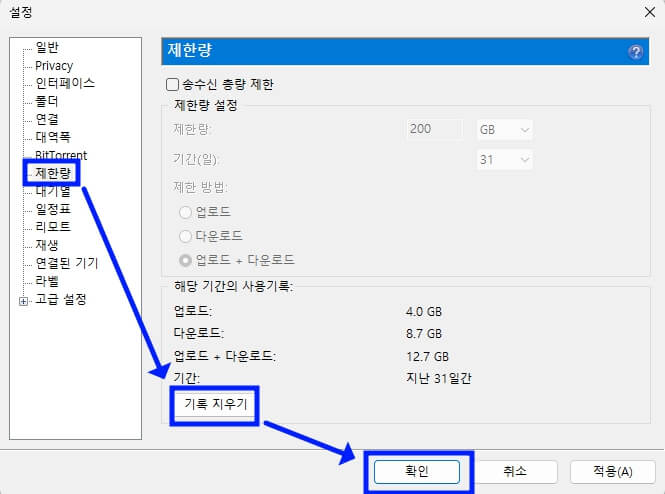665x494 pixels.
Task: Click the 4.0 GB upload value
Action: pyautogui.click(x=424, y=312)
